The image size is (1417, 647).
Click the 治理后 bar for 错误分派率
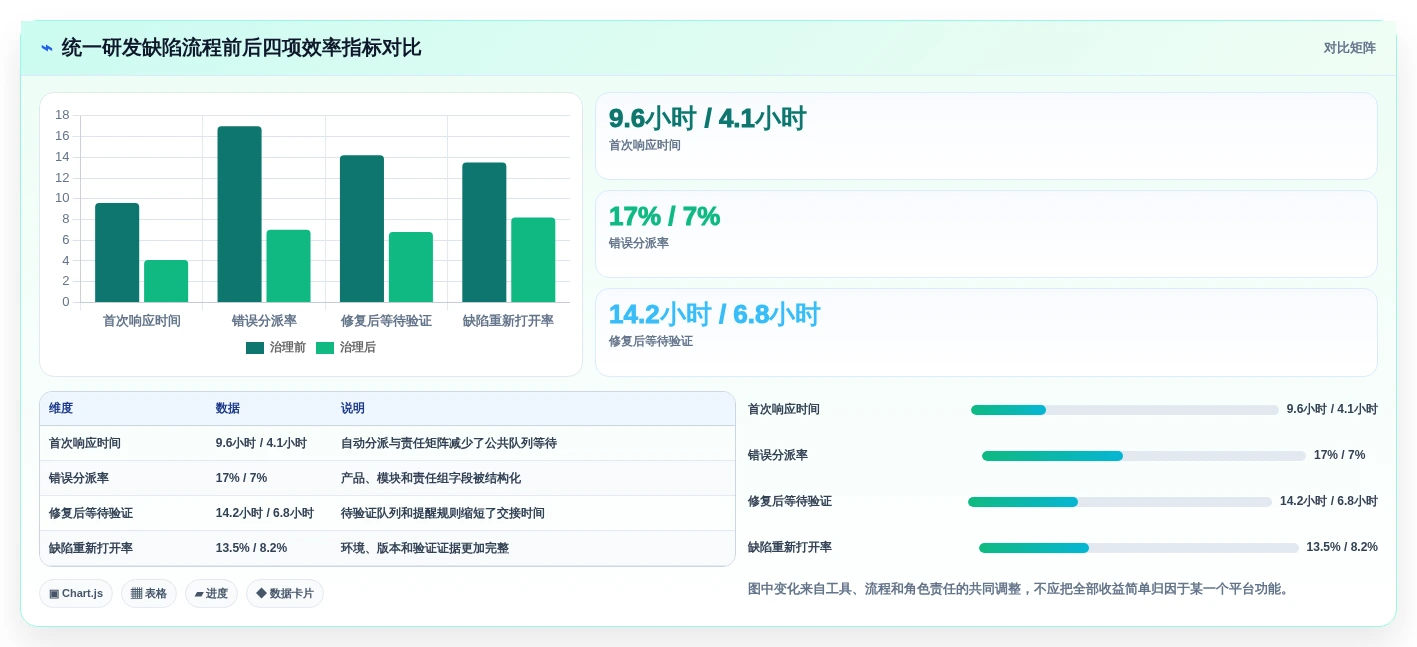[x=288, y=266]
